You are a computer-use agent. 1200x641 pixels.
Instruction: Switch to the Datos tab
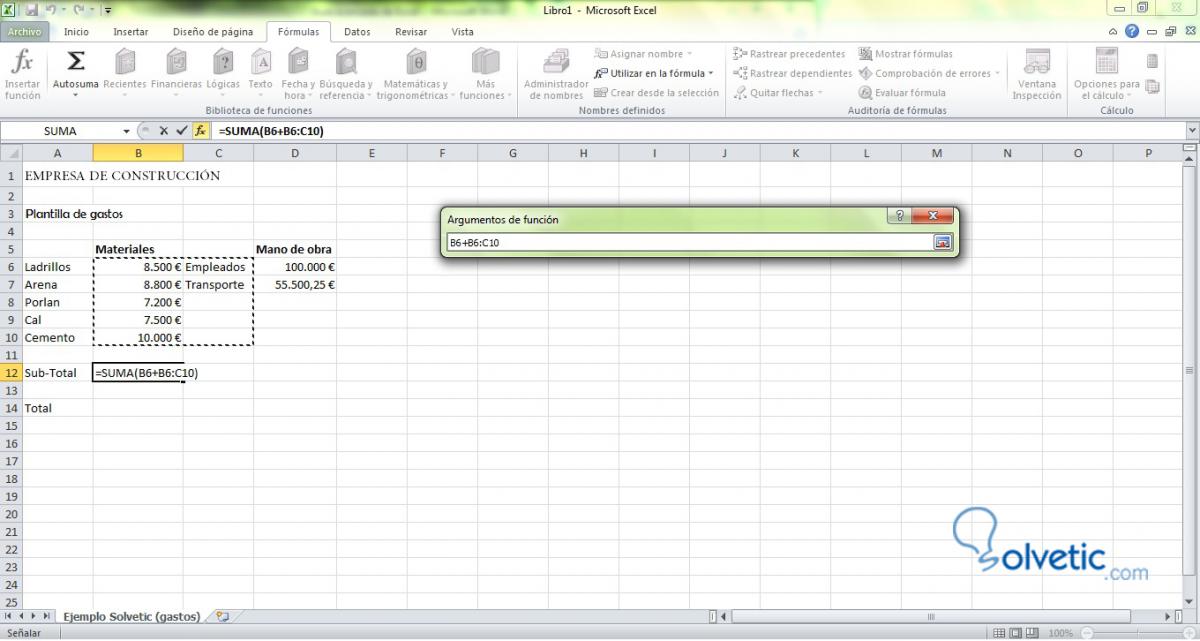[x=357, y=32]
